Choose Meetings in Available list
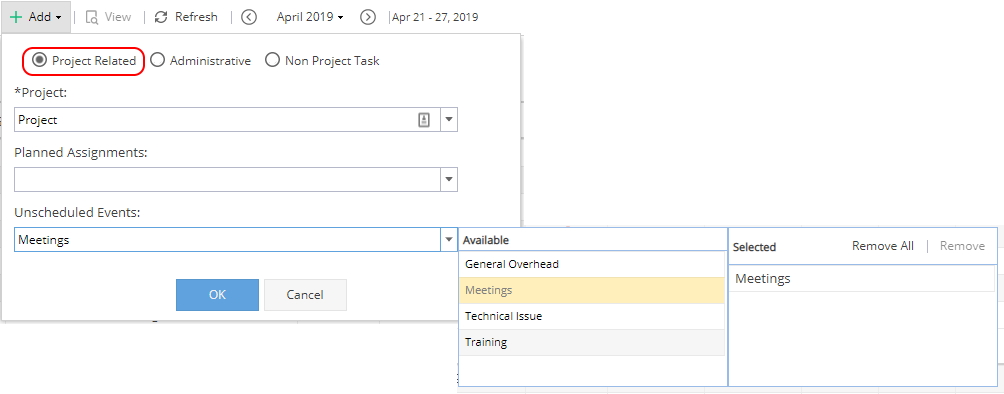The image size is (1004, 394). [x=592, y=290]
